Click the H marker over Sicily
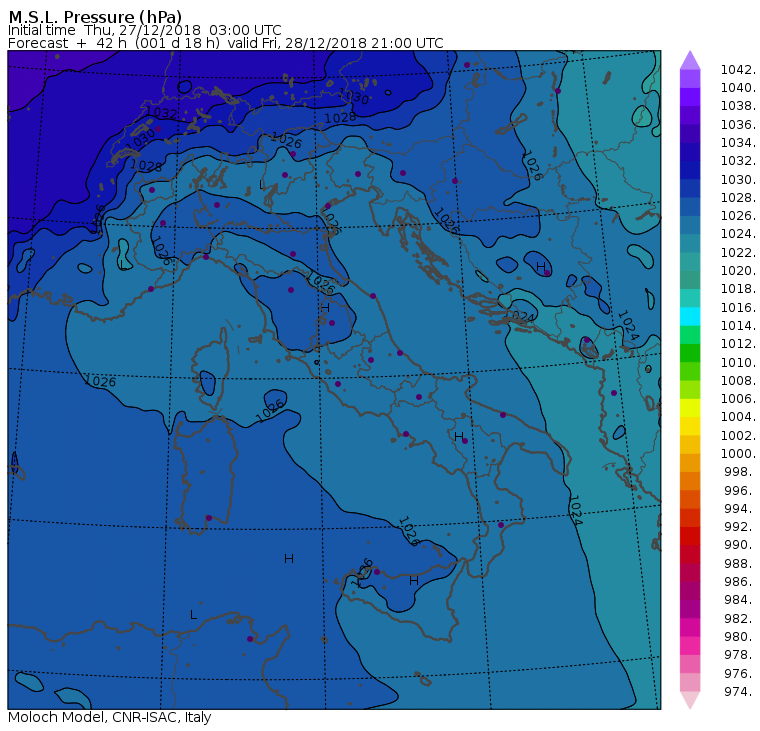 pyautogui.click(x=413, y=580)
